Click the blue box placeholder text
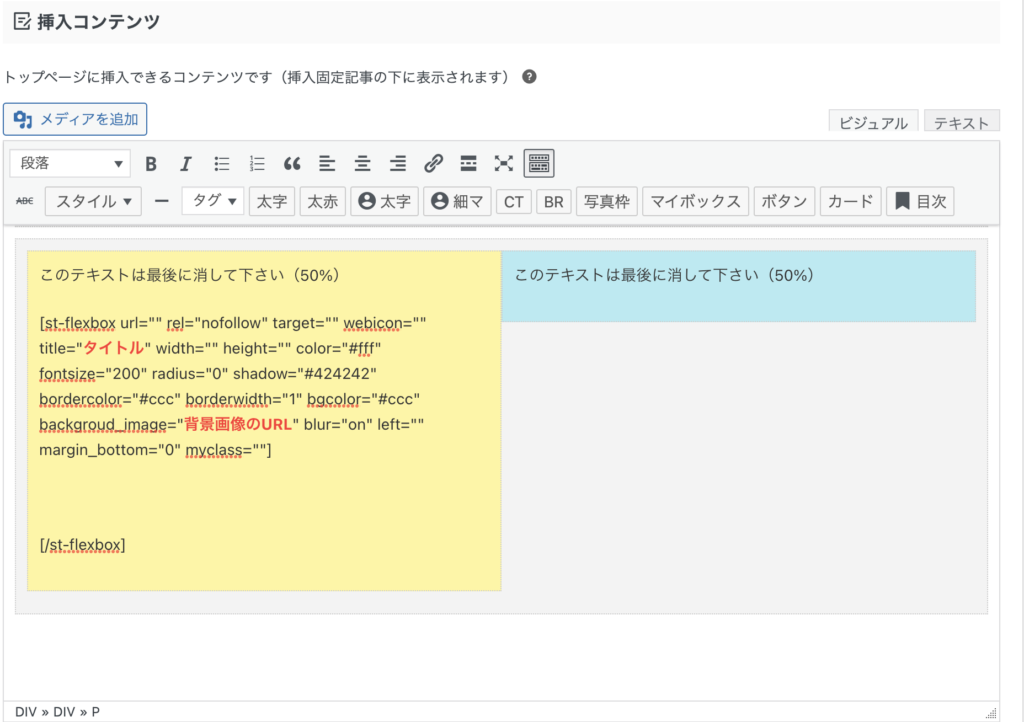The image size is (1024, 722). pos(664,275)
